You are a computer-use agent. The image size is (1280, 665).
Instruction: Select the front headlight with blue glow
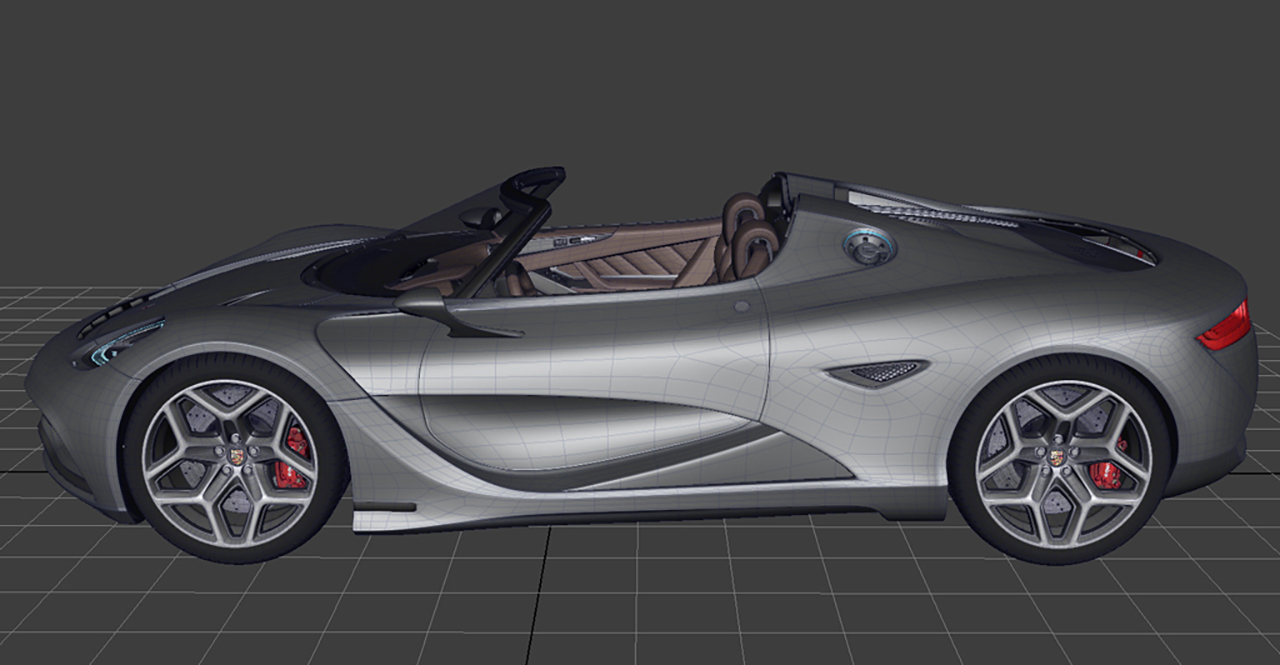(x=127, y=341)
